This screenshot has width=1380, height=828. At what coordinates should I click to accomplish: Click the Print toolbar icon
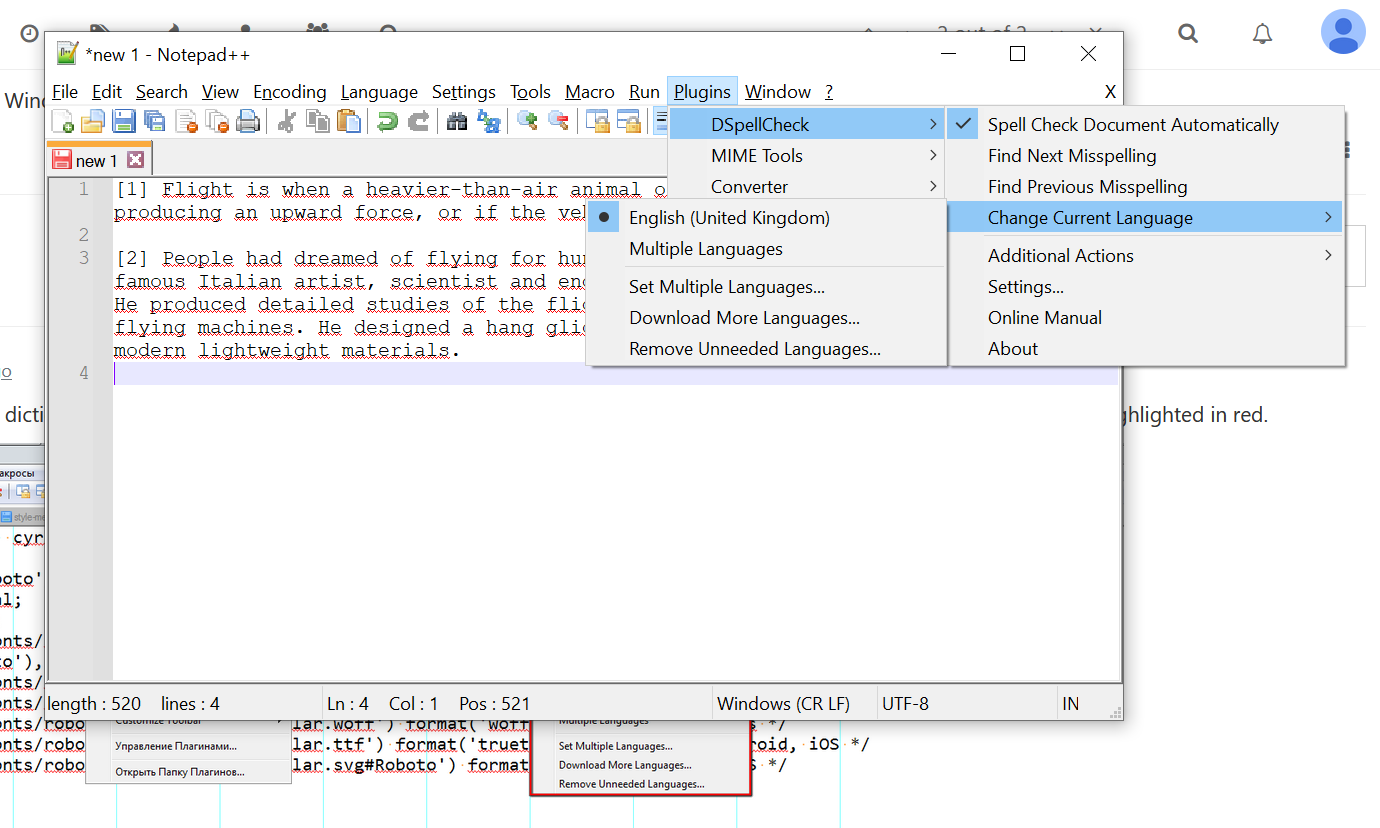point(248,122)
